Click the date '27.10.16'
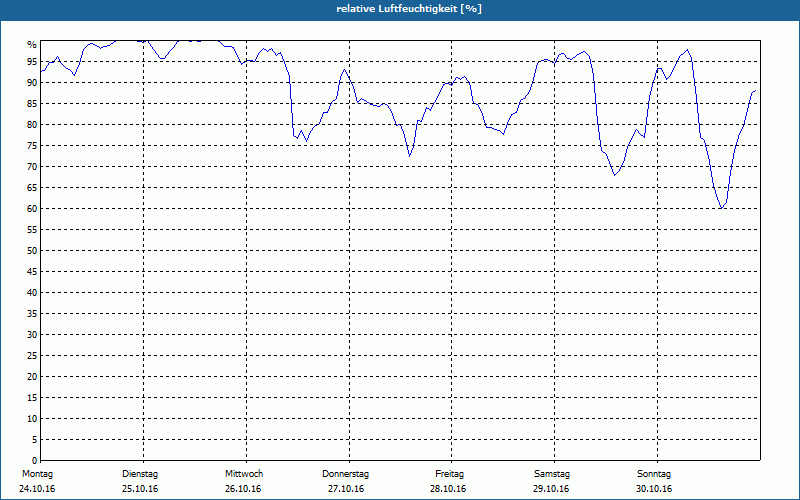The image size is (800, 500). click(x=346, y=489)
